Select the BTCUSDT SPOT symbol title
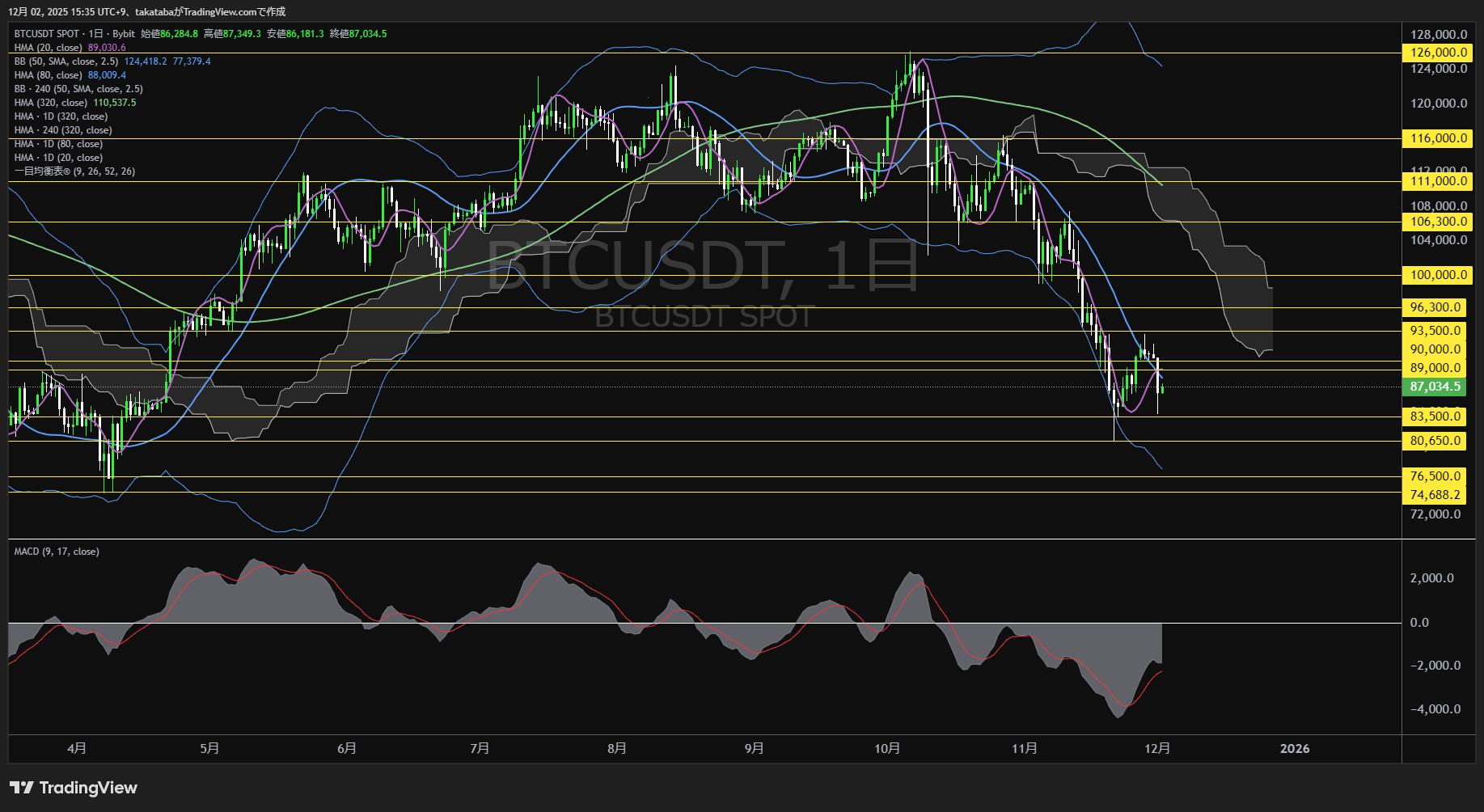 (47, 34)
